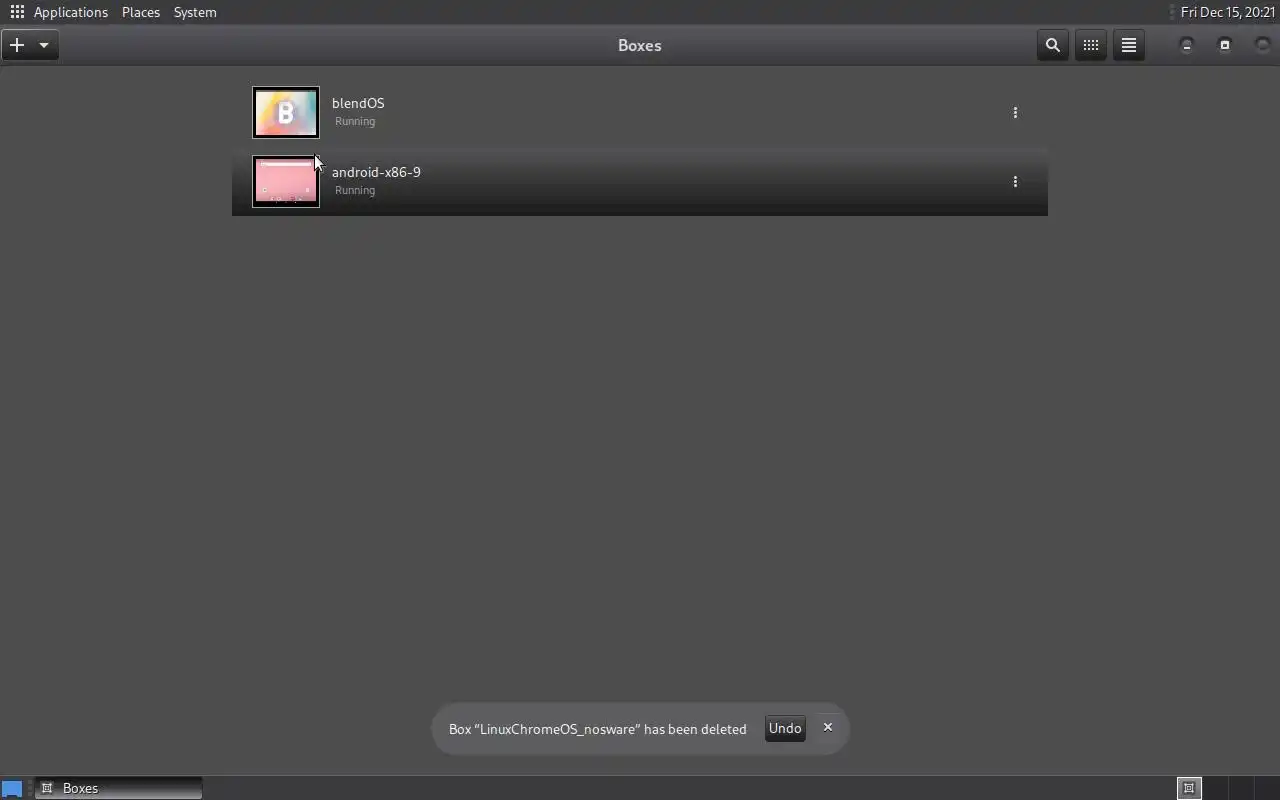Screen dimensions: 1280x800
Task: Close the Boxes window
Action: point(1263,45)
